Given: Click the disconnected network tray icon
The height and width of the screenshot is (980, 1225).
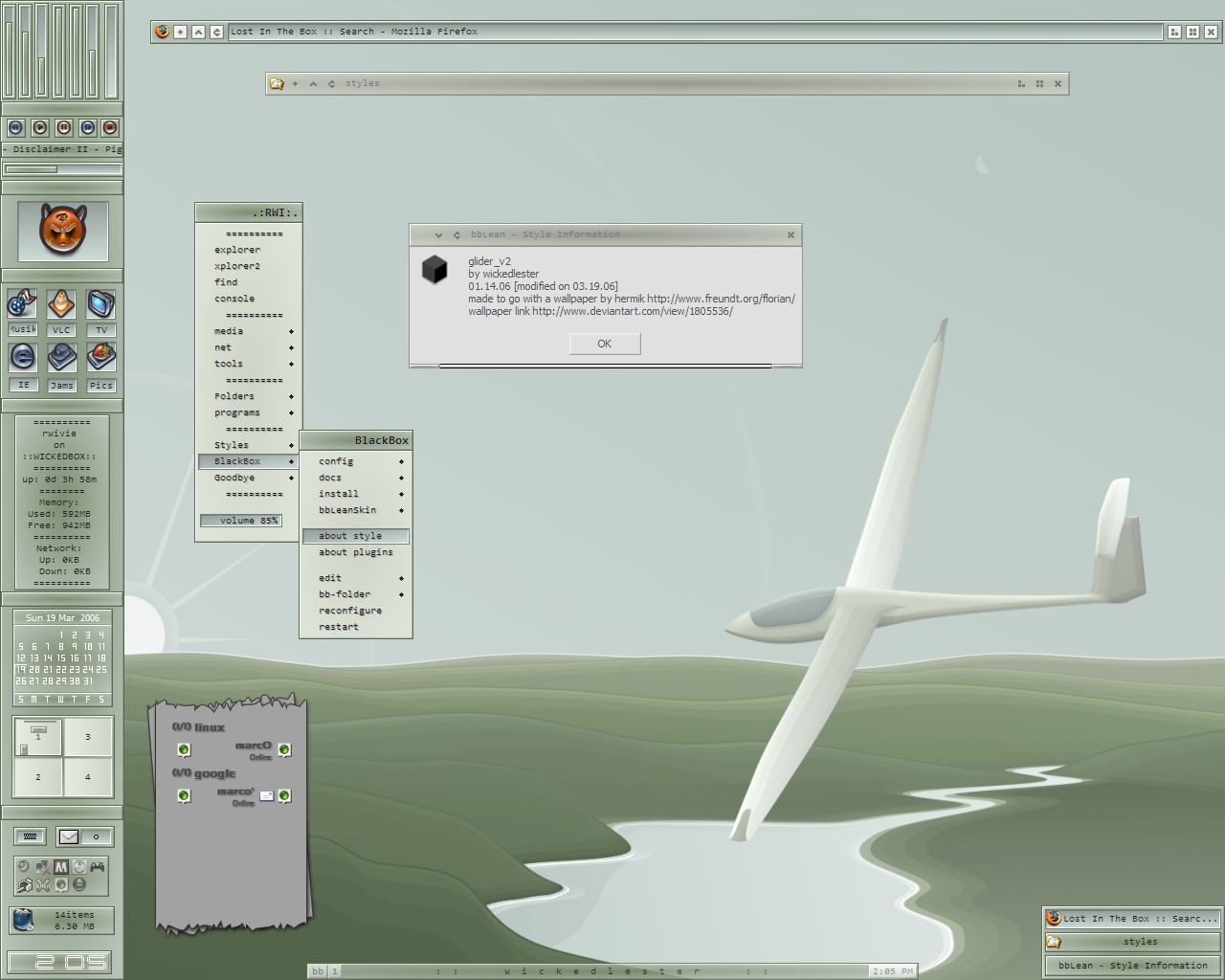Looking at the screenshot, I should pos(42,867).
